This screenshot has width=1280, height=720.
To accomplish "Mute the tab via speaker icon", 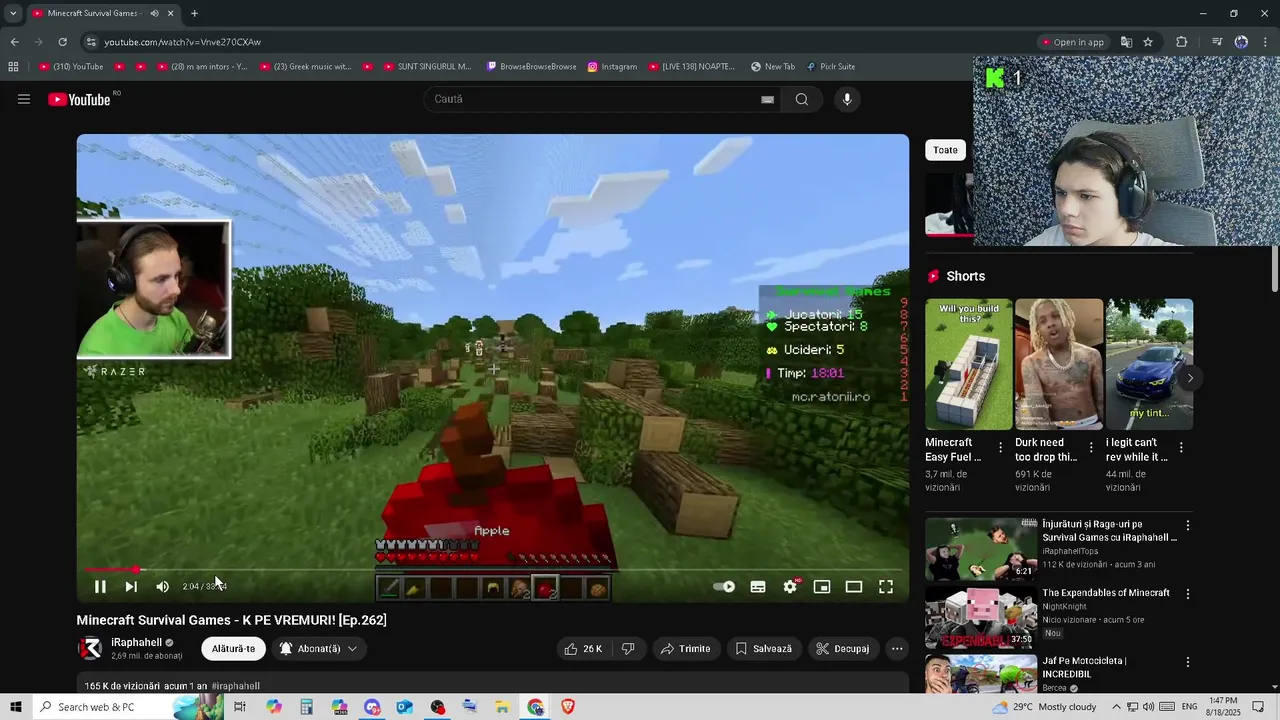I will pyautogui.click(x=154, y=13).
